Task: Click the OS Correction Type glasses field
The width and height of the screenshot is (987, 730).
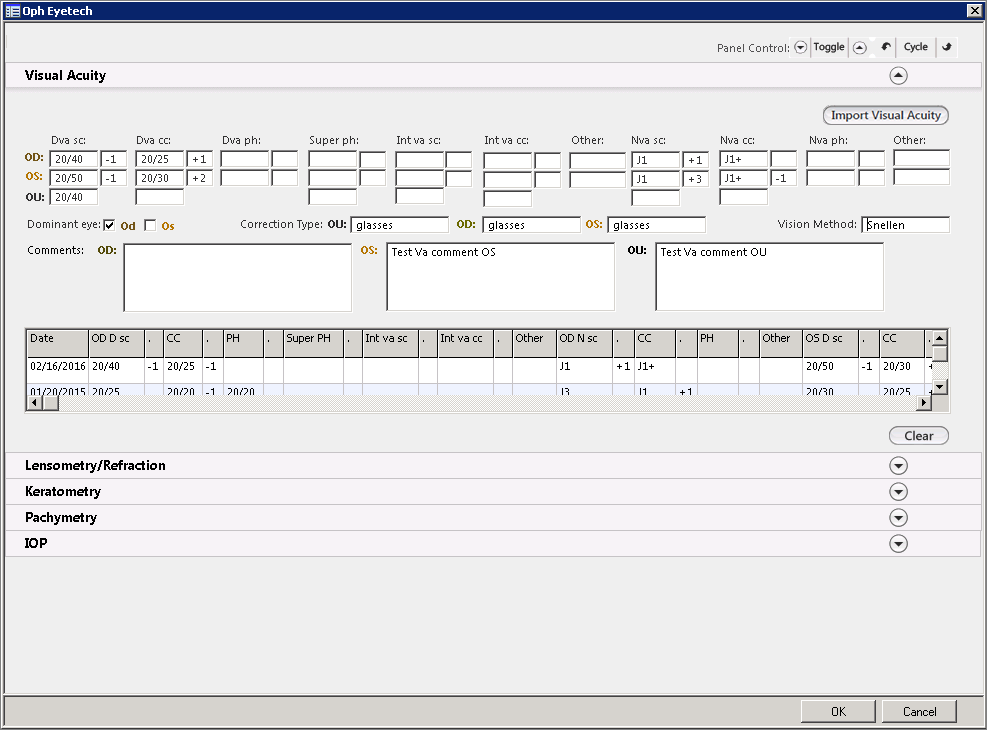Action: [x=657, y=225]
